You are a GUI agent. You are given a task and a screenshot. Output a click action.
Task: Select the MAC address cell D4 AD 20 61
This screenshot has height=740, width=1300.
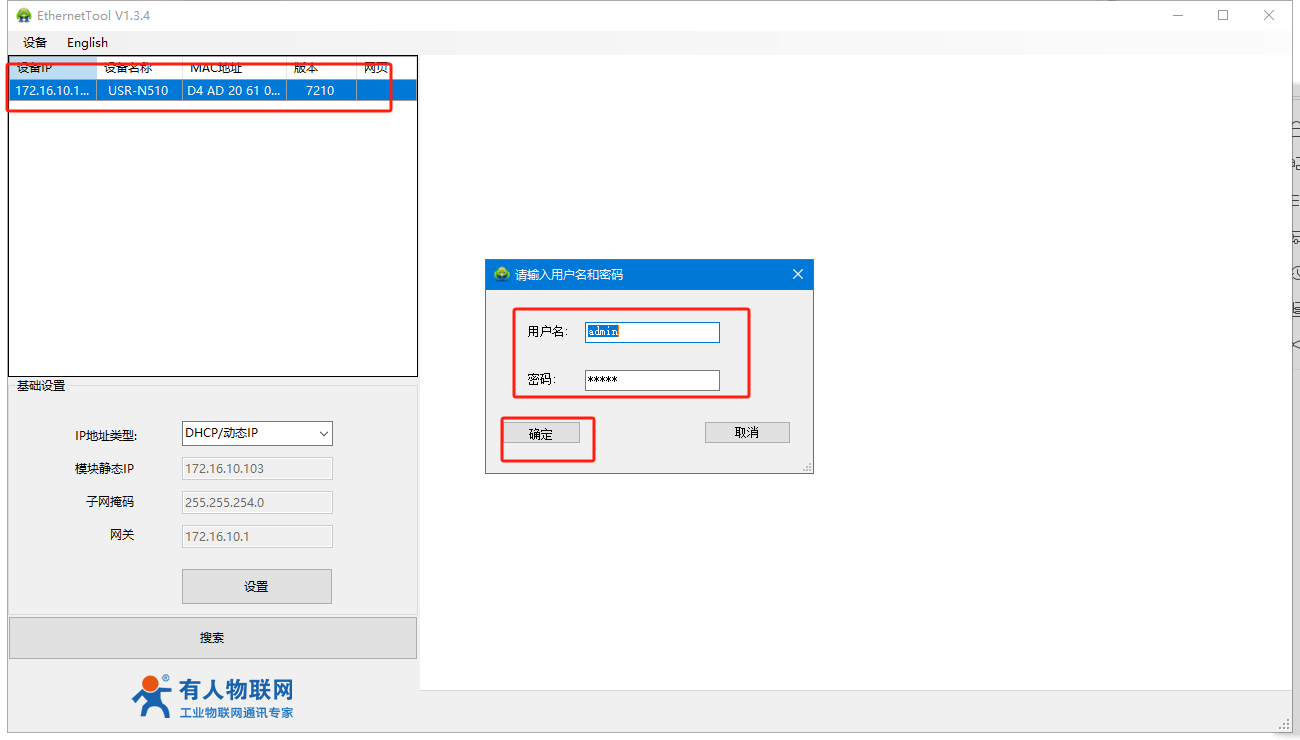tap(234, 90)
